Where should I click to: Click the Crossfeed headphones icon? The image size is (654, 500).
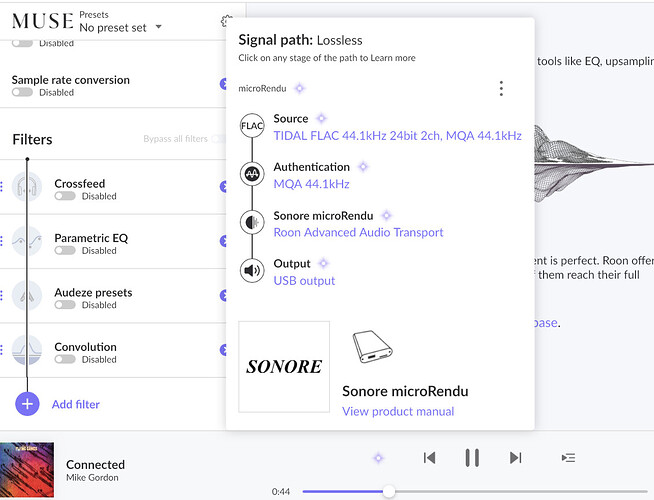pyautogui.click(x=27, y=187)
